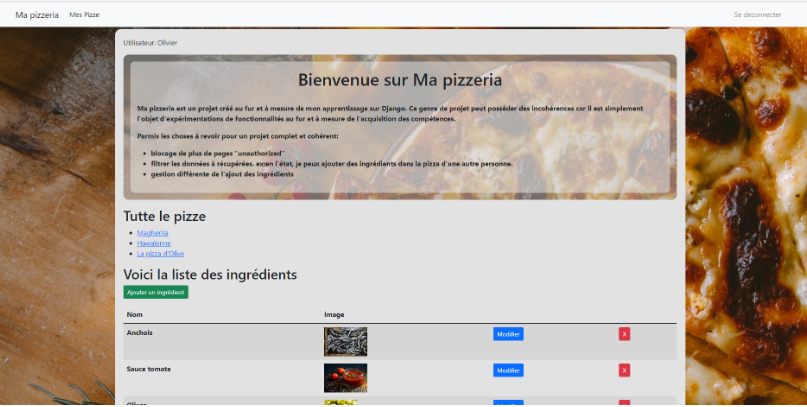Screen dimensions: 807x407
Task: Click the Nom column header
Action: tap(135, 314)
